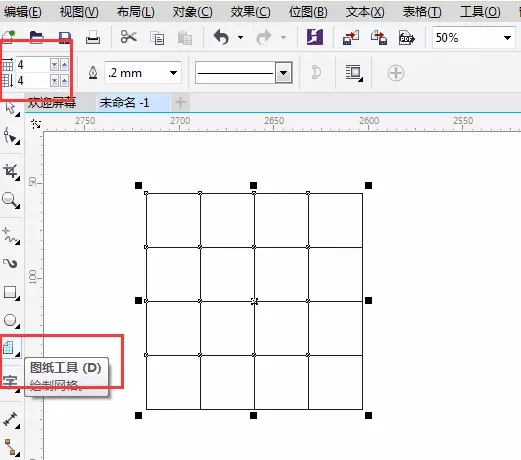Click the grid columns value field
521x460 pixels.
point(32,64)
